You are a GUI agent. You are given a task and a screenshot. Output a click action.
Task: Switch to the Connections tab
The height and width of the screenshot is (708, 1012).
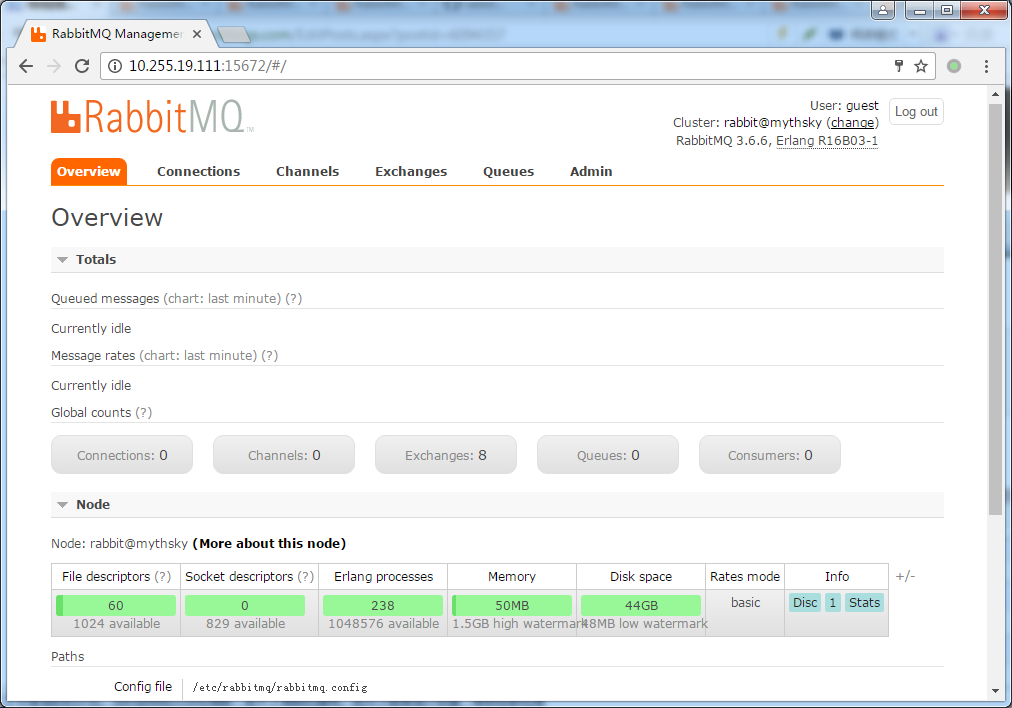click(x=198, y=172)
